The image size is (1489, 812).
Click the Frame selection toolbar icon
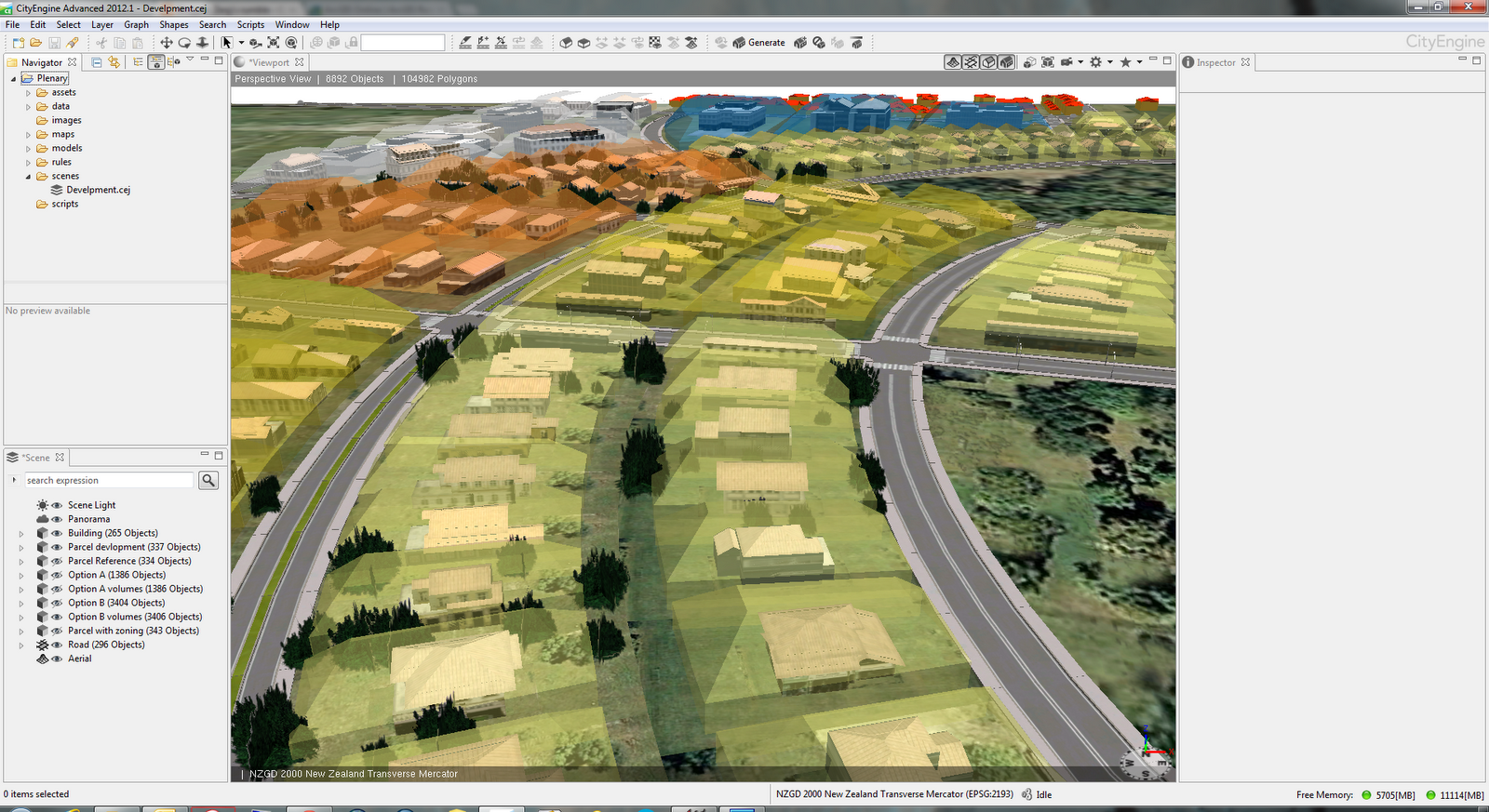[x=274, y=43]
